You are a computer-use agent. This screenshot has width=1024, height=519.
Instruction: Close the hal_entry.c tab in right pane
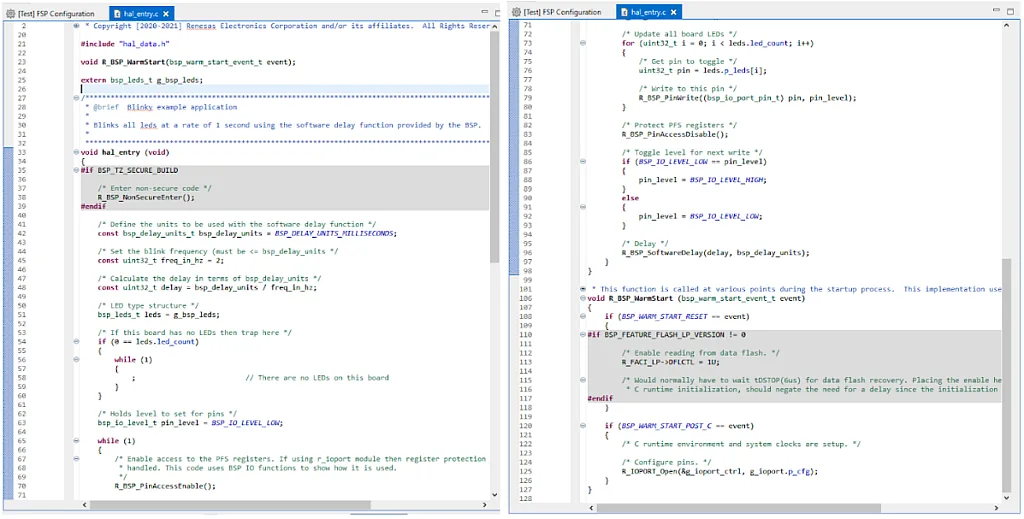pos(673,12)
